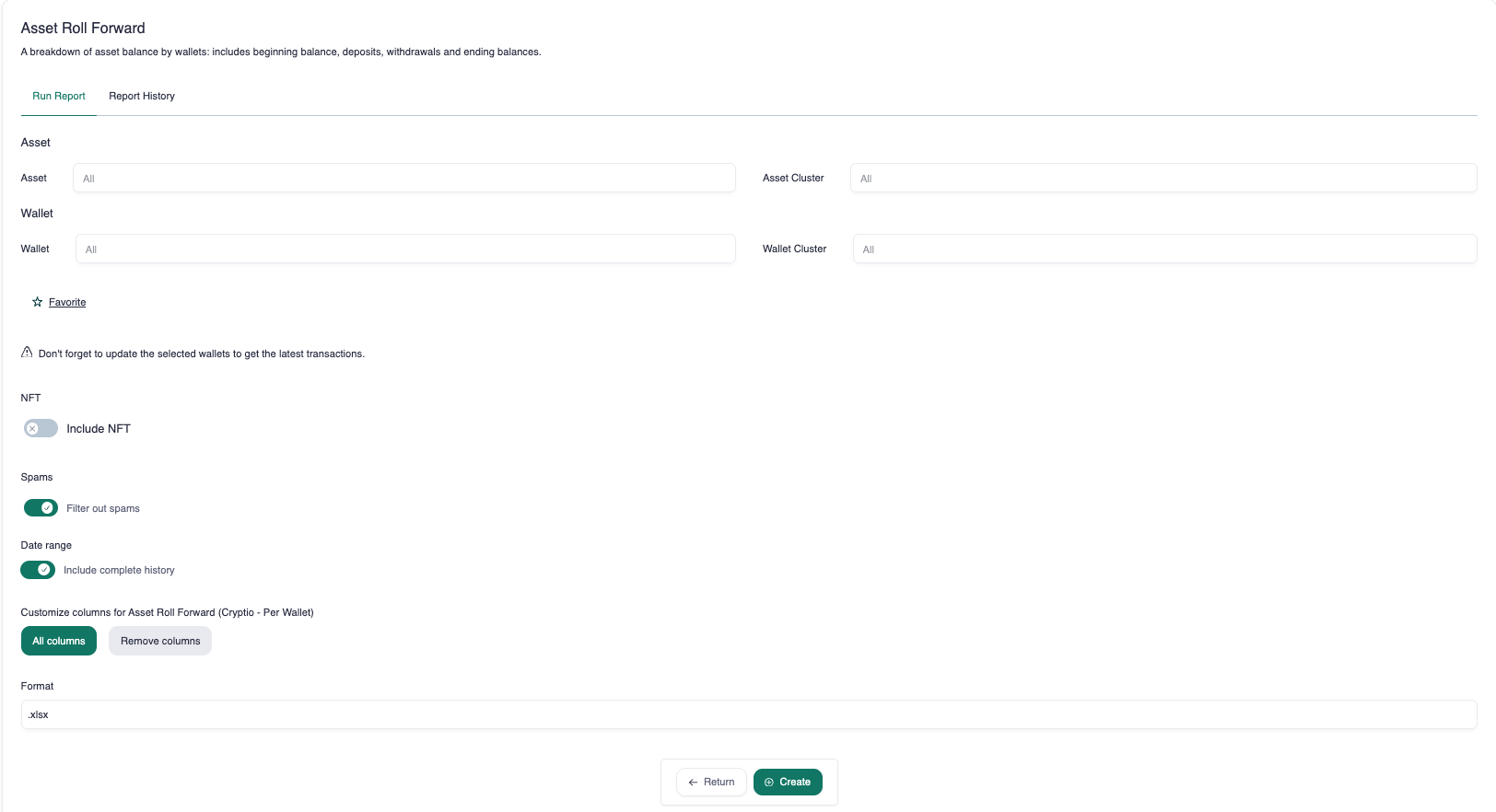Open the Asset dropdown field

(x=403, y=179)
